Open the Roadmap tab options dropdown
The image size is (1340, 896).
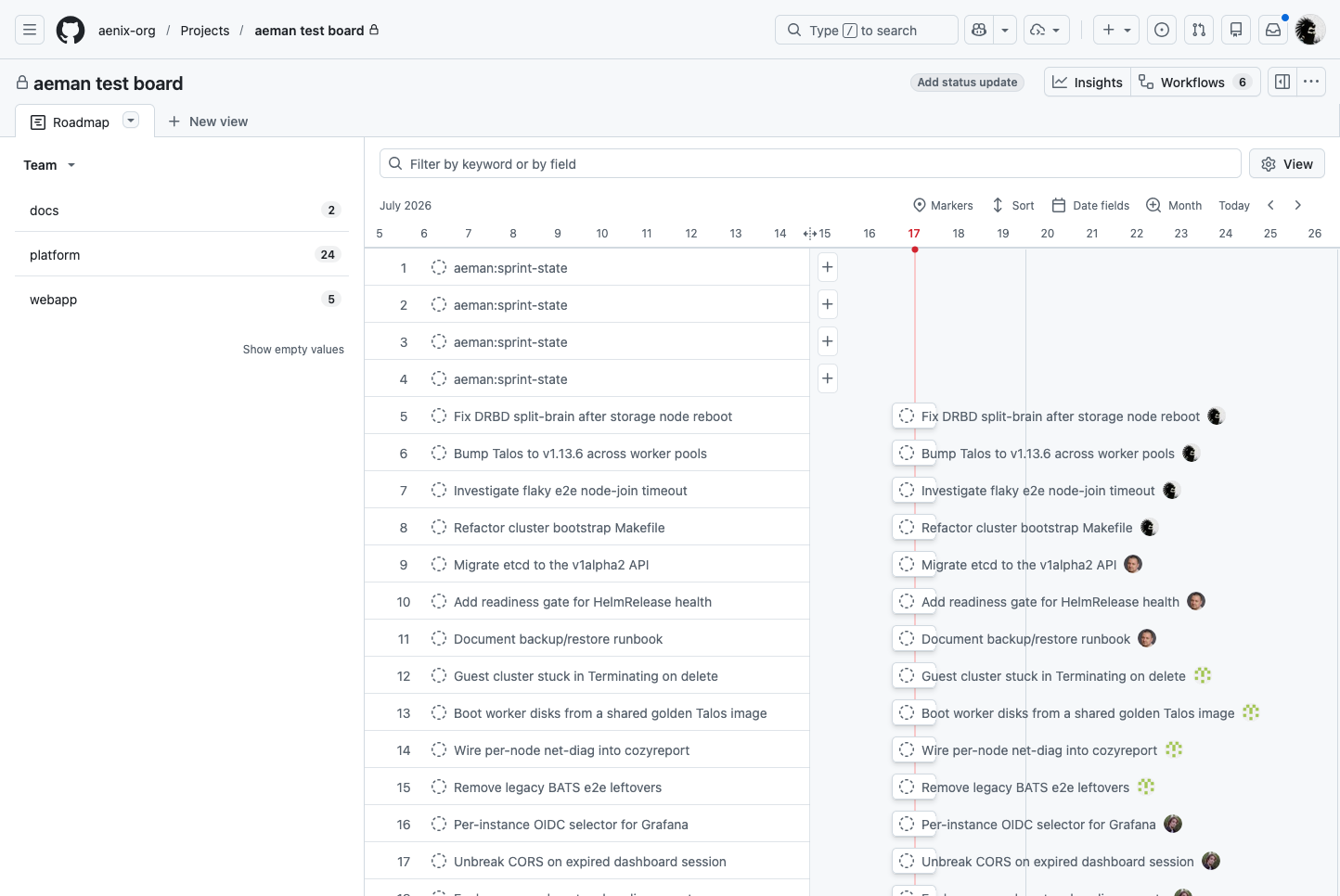131,121
